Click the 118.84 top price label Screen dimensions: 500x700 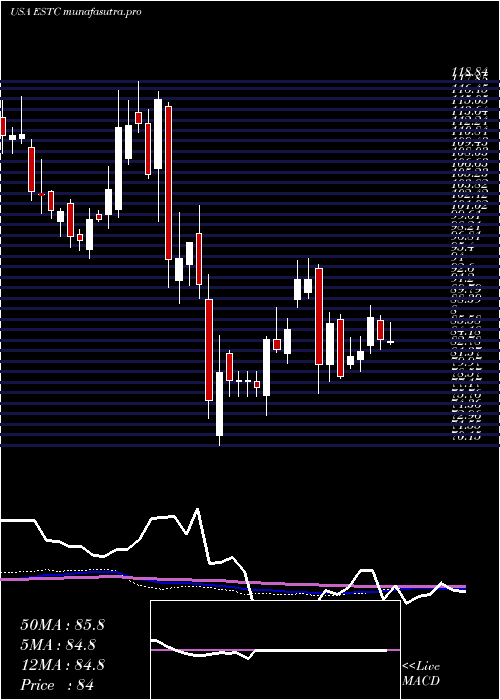click(x=469, y=71)
